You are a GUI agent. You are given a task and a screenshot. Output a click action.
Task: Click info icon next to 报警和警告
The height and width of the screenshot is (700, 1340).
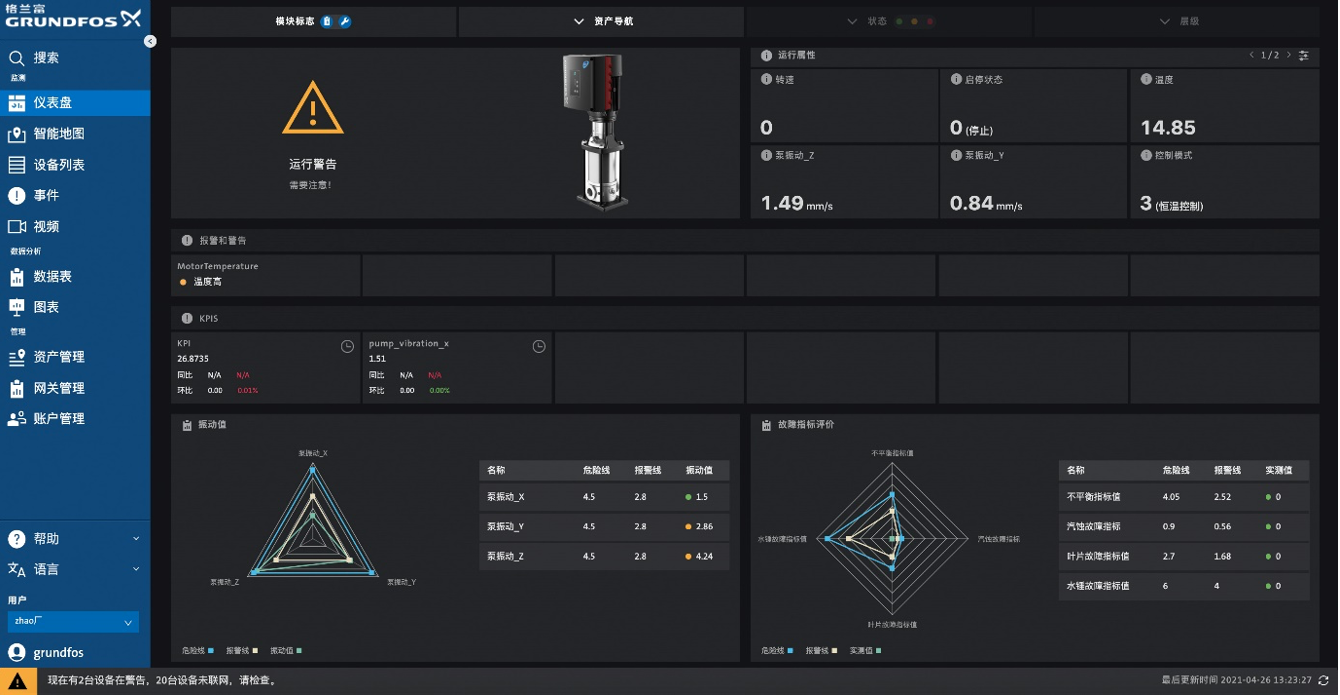tap(187, 241)
